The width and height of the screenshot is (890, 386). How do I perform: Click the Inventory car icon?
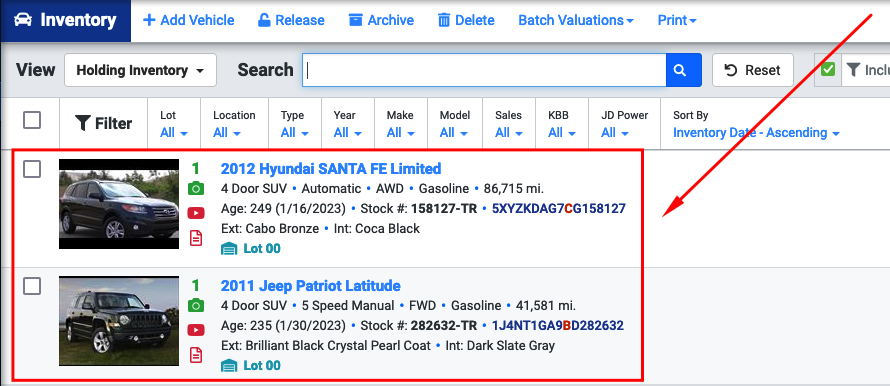click(23, 20)
